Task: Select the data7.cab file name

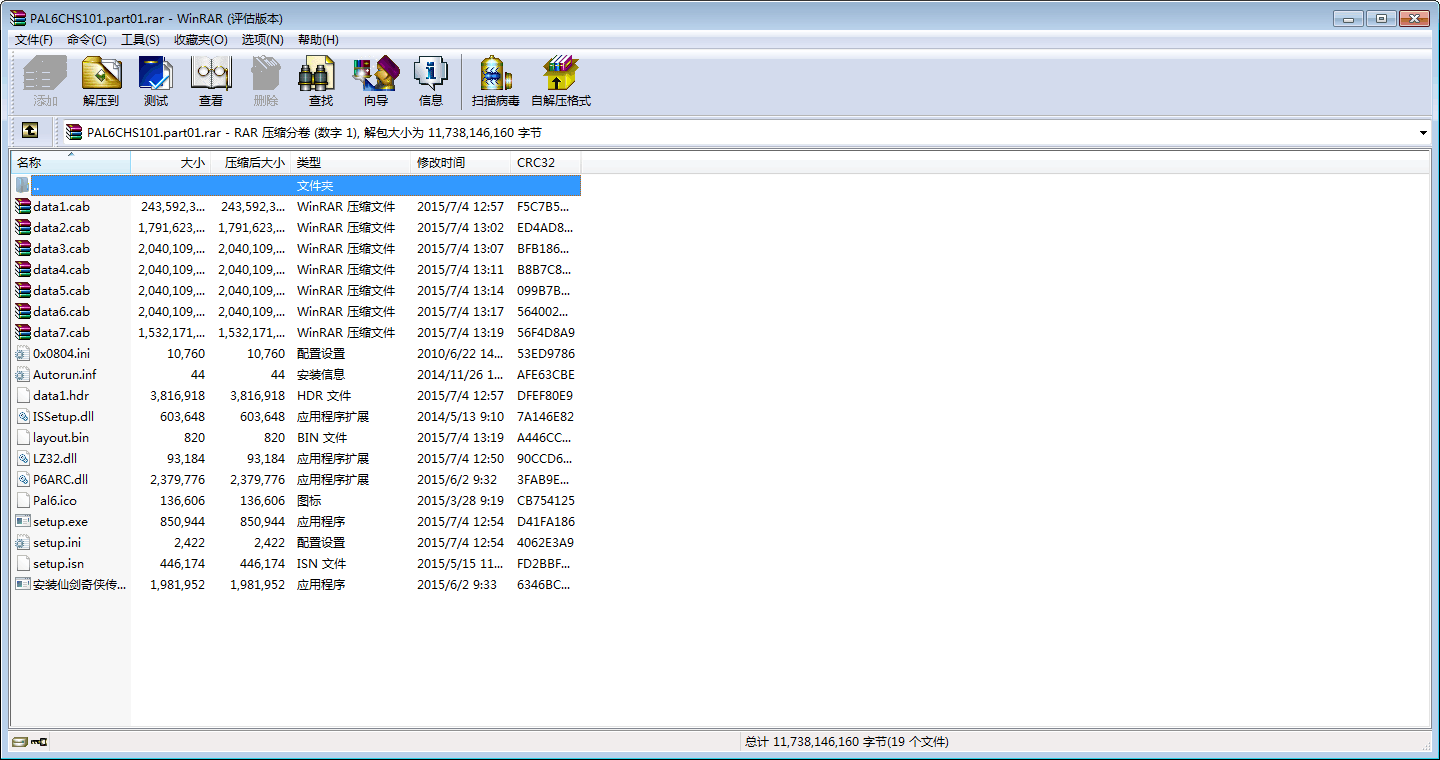Action: click(61, 332)
